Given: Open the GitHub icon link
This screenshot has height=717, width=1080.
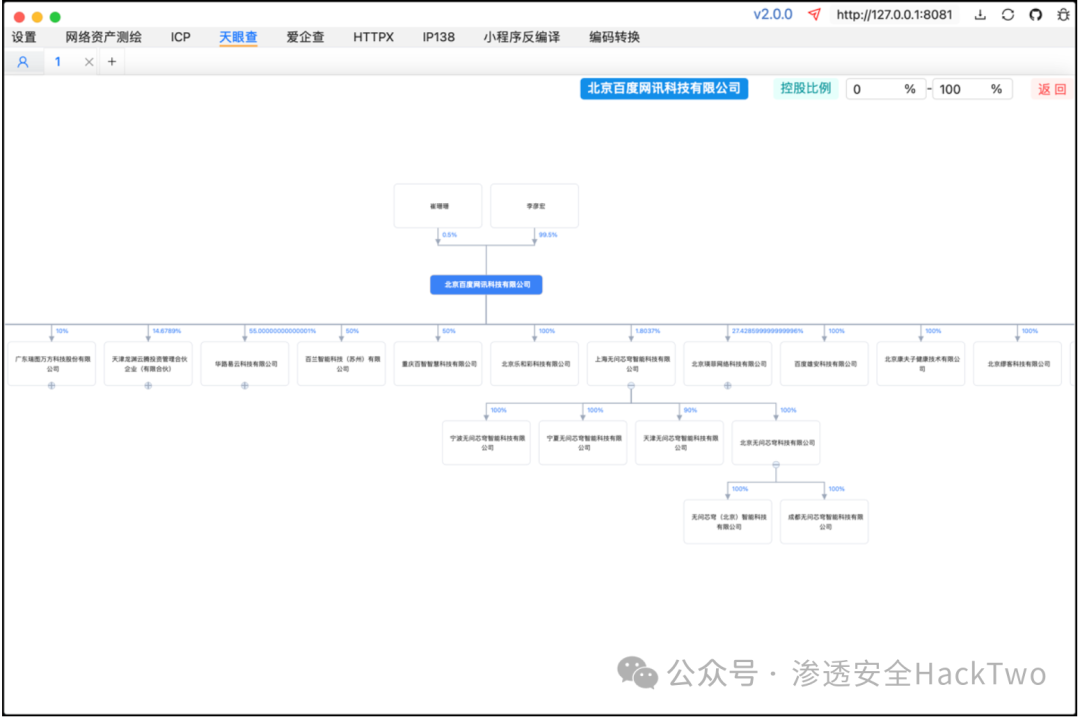Looking at the screenshot, I should point(1035,14).
